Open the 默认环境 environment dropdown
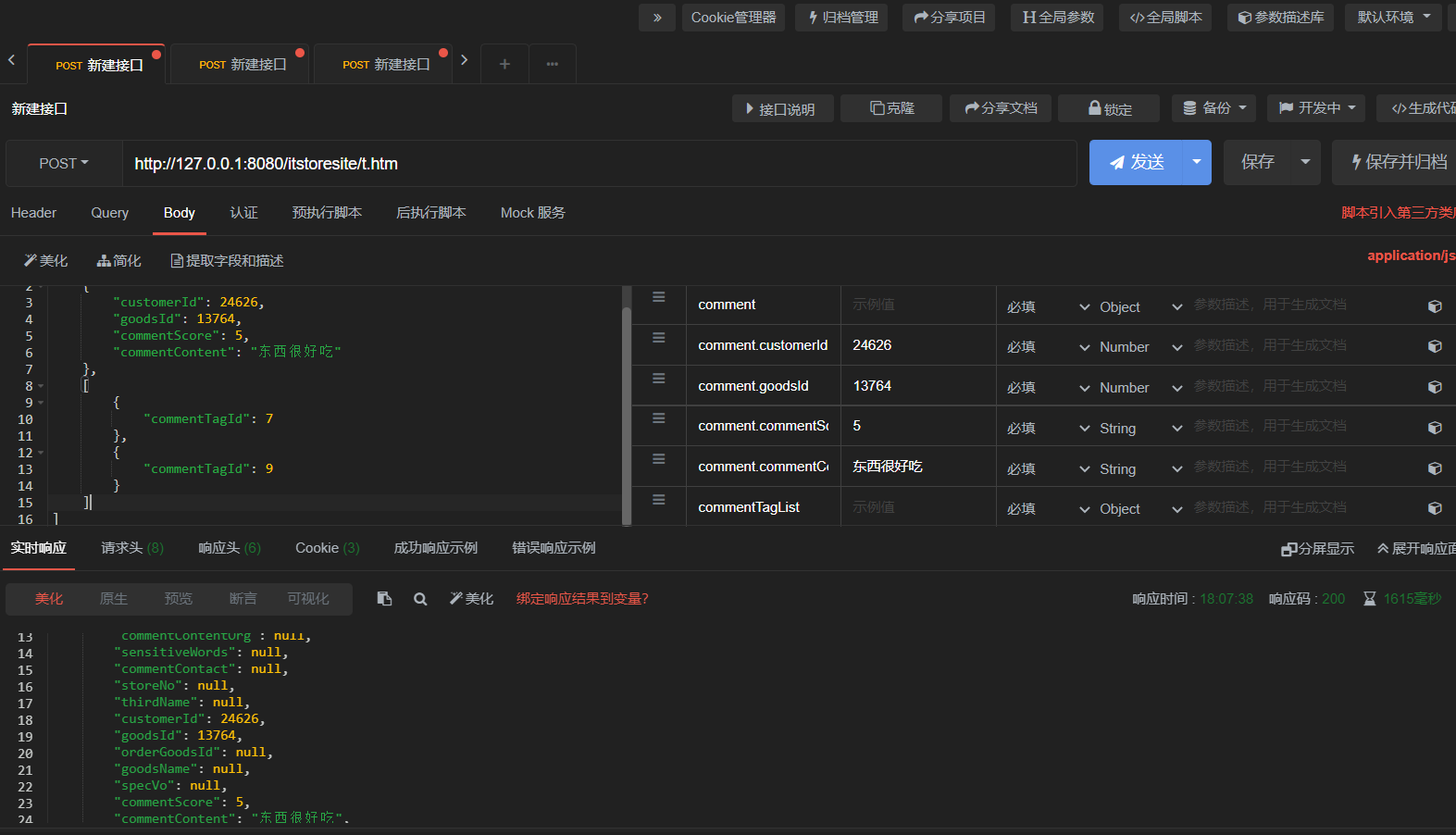Viewport: 1456px width, 835px height. pos(1393,18)
